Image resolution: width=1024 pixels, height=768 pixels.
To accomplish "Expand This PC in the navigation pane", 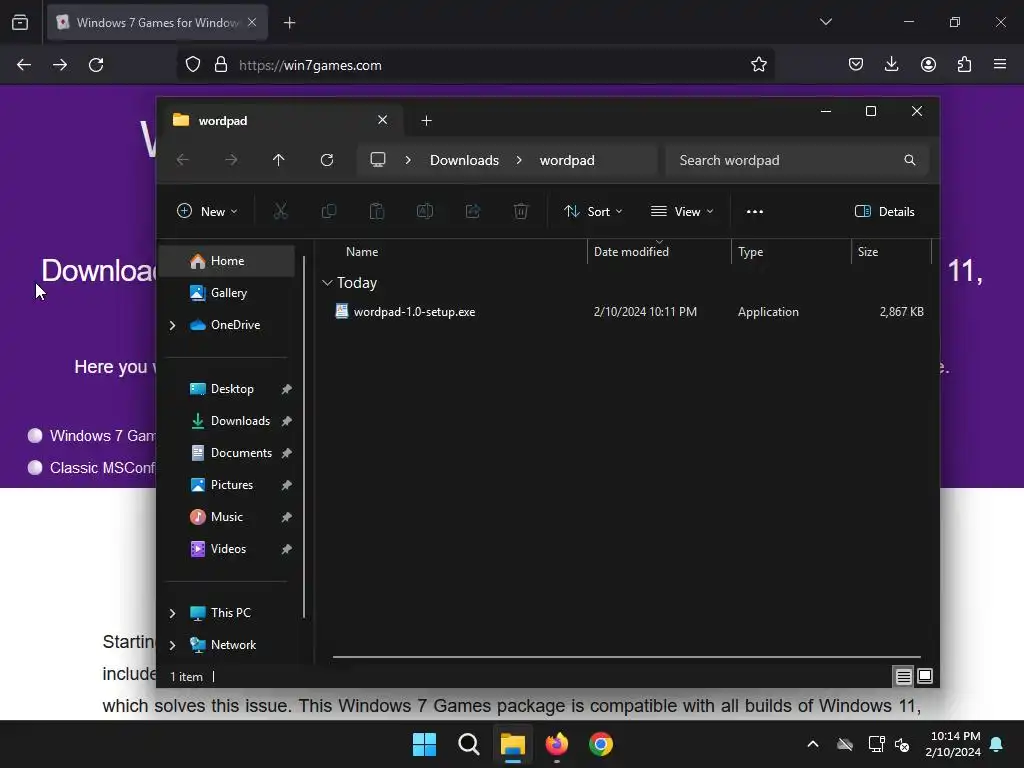I will tap(172, 613).
